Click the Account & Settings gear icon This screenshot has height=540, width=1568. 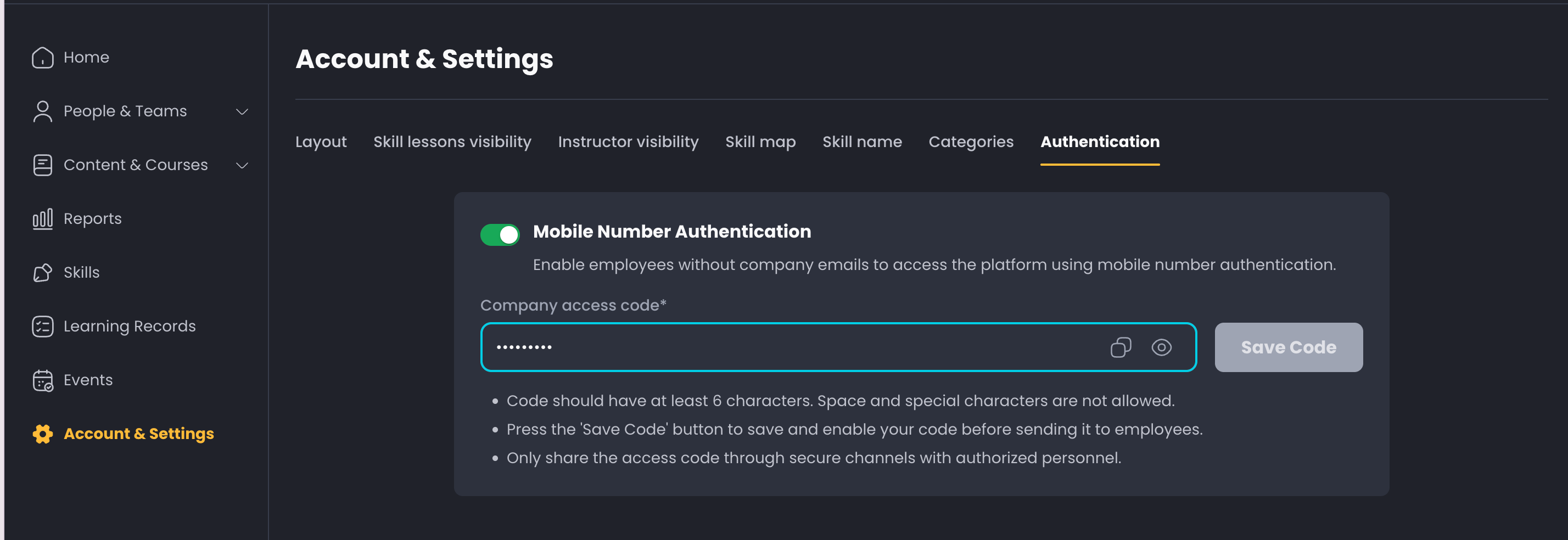43,434
